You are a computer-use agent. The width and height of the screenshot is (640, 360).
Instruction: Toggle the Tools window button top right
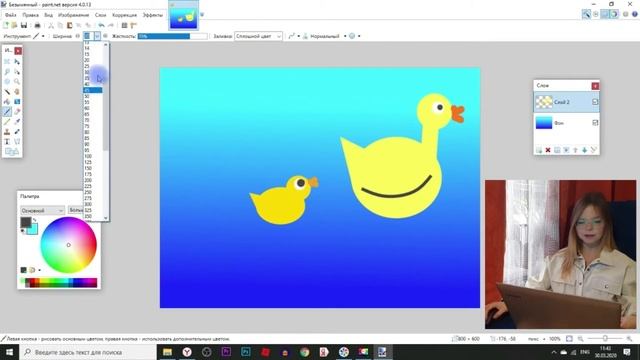[x=586, y=14]
